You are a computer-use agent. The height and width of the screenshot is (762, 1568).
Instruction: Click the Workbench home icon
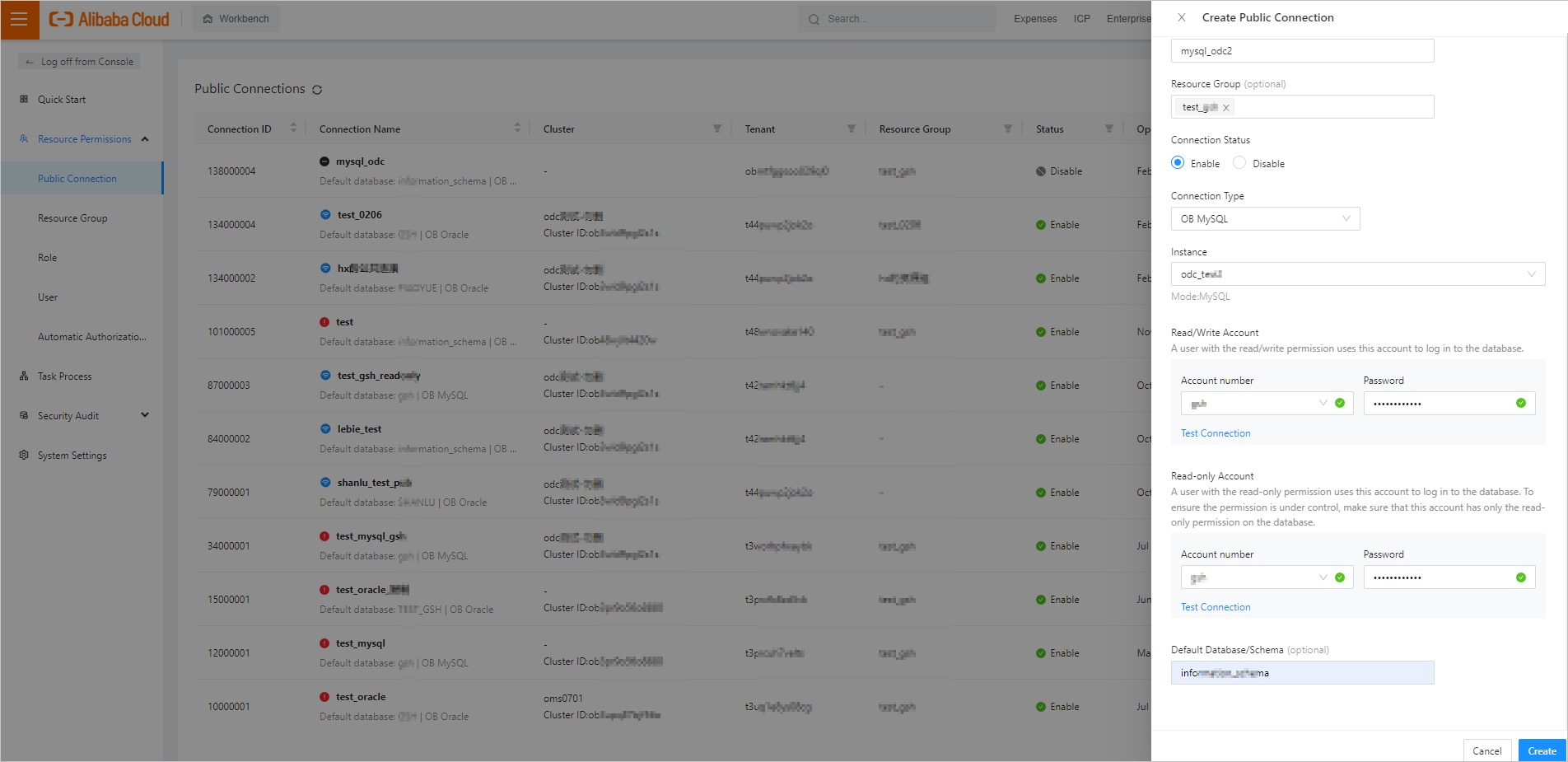click(208, 19)
